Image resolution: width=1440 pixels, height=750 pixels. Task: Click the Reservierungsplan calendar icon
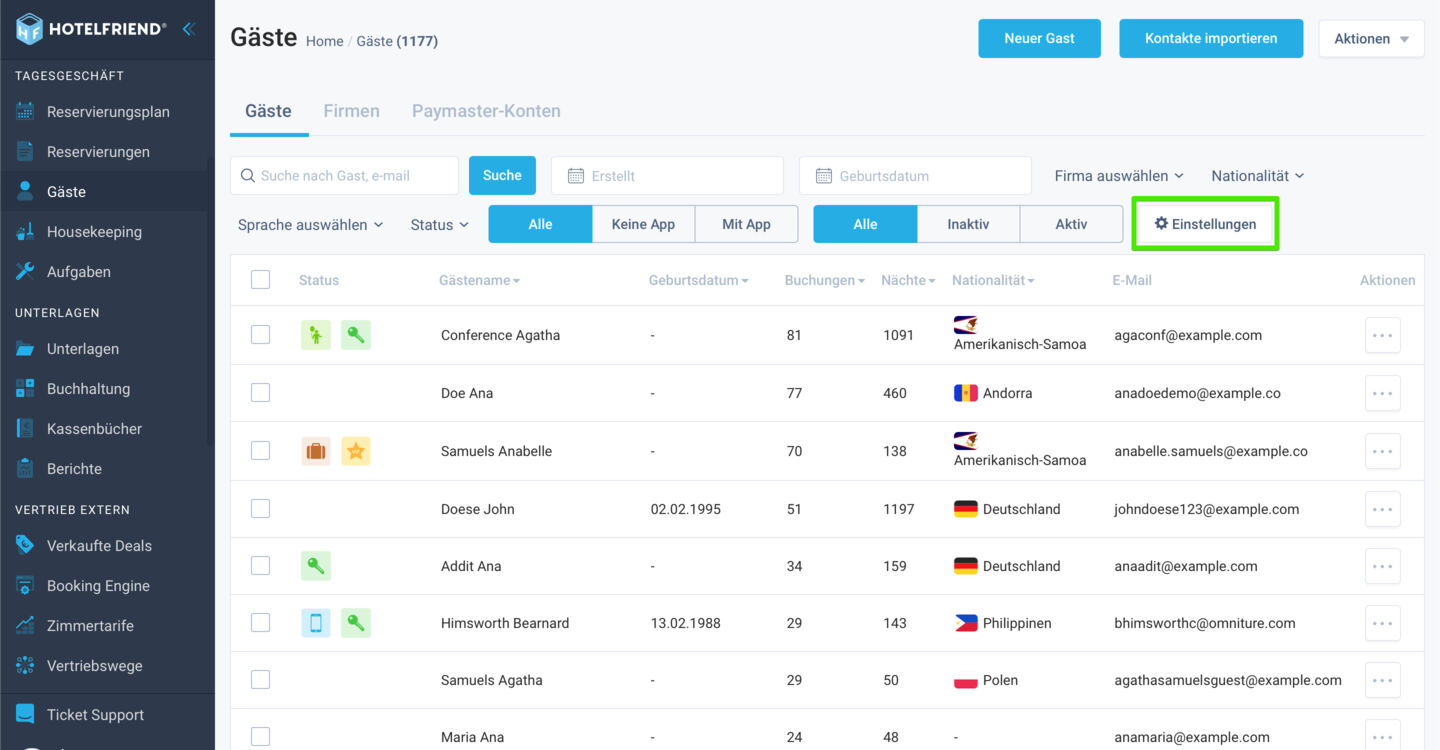click(25, 112)
